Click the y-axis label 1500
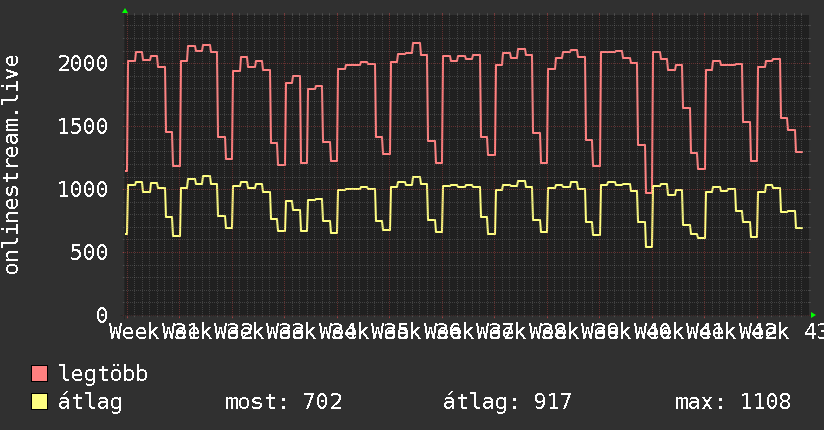 pos(83,127)
